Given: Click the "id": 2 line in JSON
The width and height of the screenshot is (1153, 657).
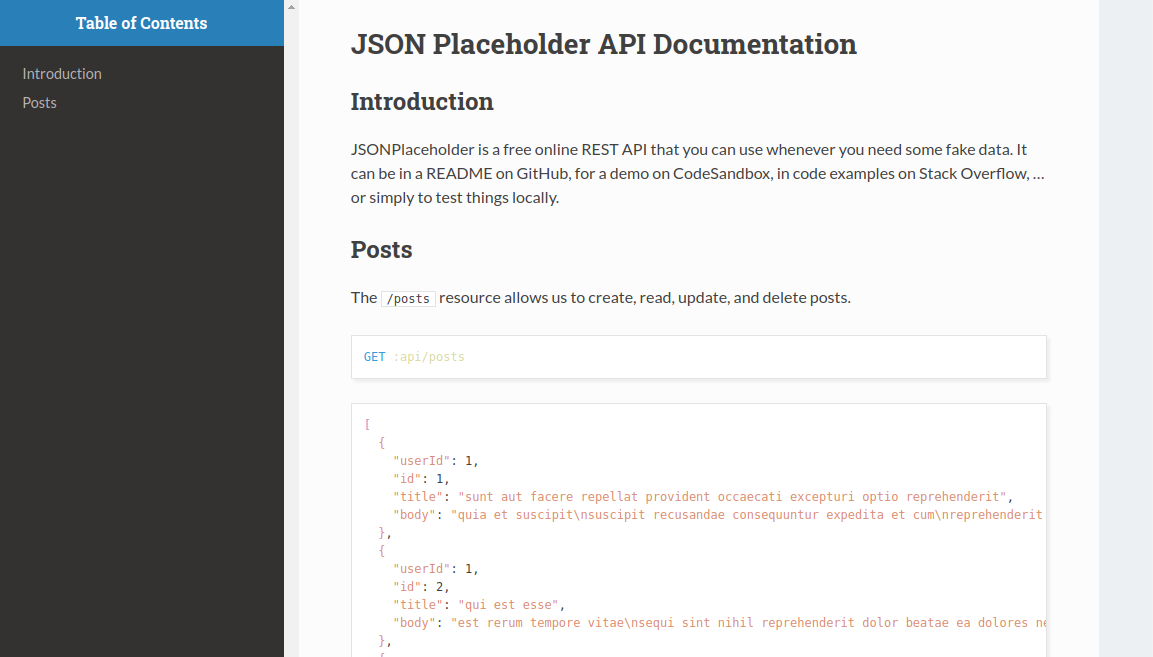Looking at the screenshot, I should coord(421,587).
